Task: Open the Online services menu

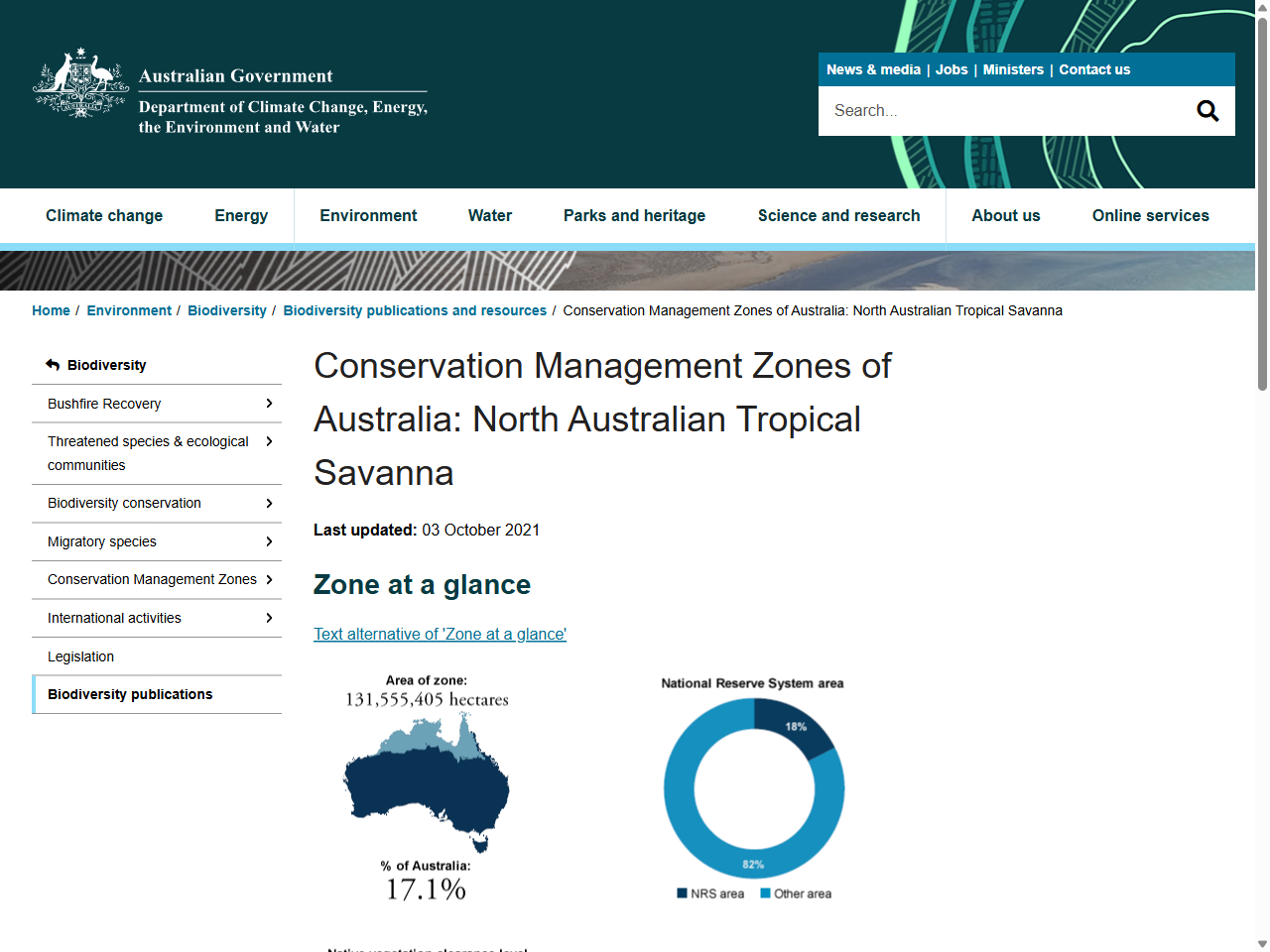Action: (x=1150, y=215)
